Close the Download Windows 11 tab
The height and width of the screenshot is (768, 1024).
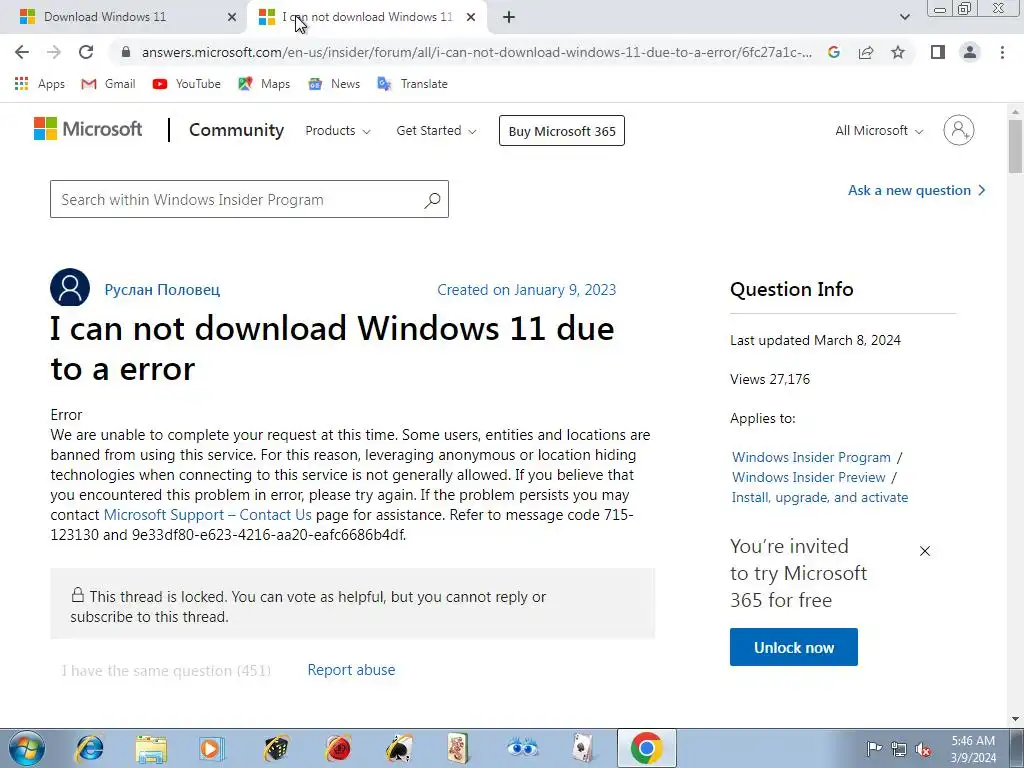[232, 18]
